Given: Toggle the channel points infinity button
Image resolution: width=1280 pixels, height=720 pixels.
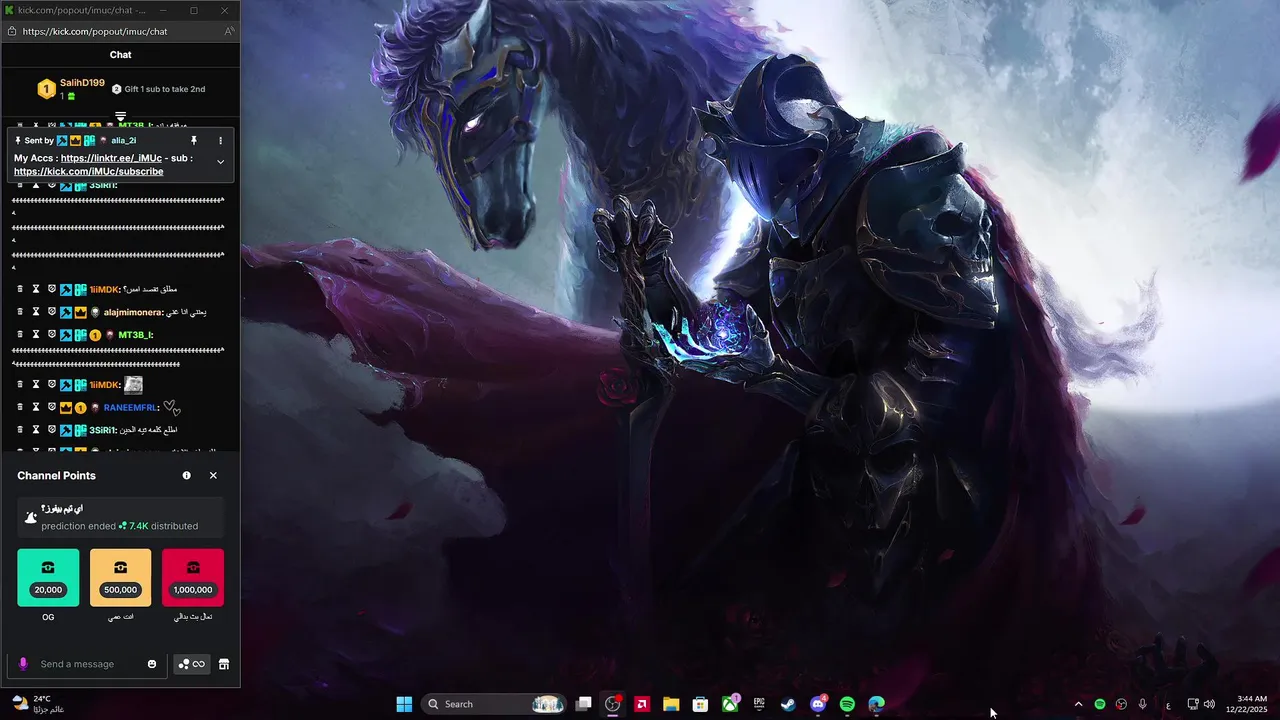Looking at the screenshot, I should pos(191,664).
